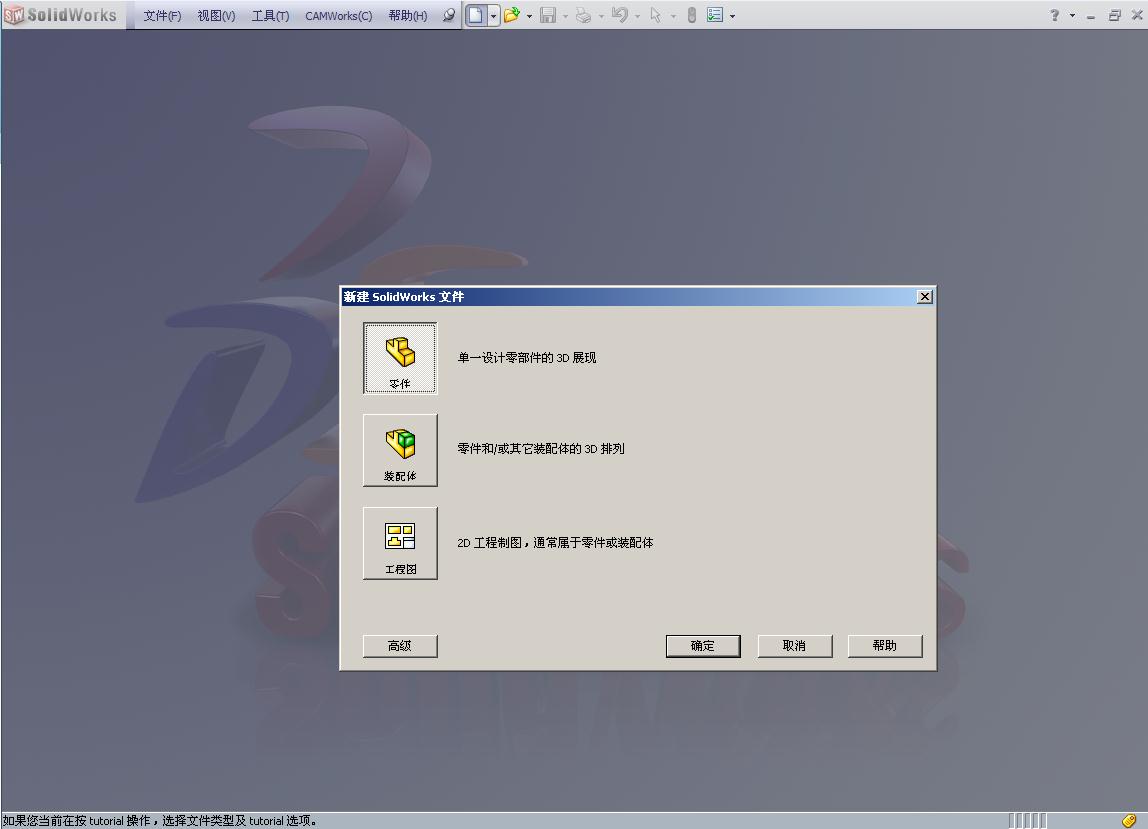The image size is (1148, 829).
Task: Click the Save floppy disk icon
Action: tap(548, 15)
